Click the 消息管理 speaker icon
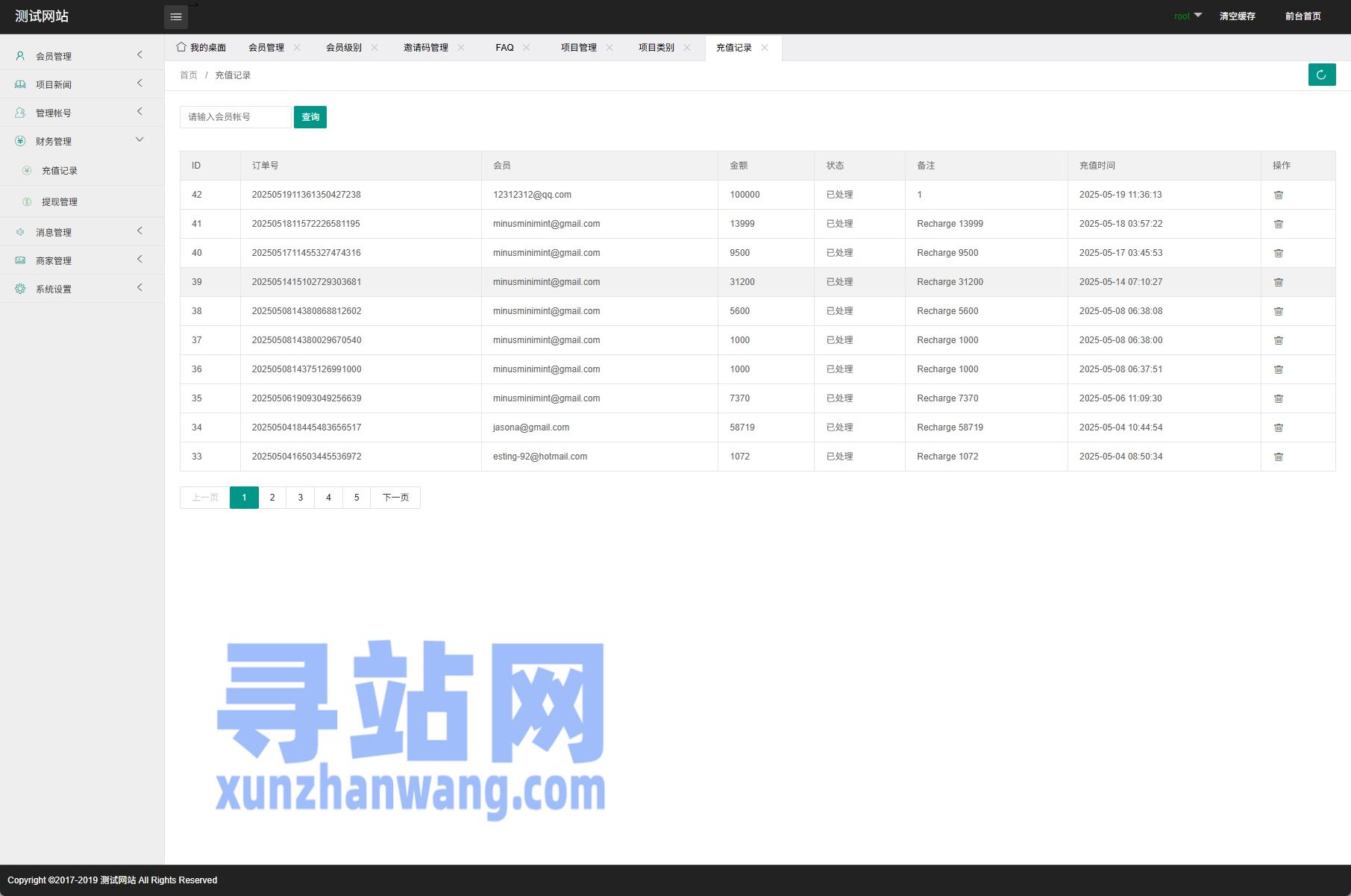Image resolution: width=1351 pixels, height=896 pixels. (20, 232)
